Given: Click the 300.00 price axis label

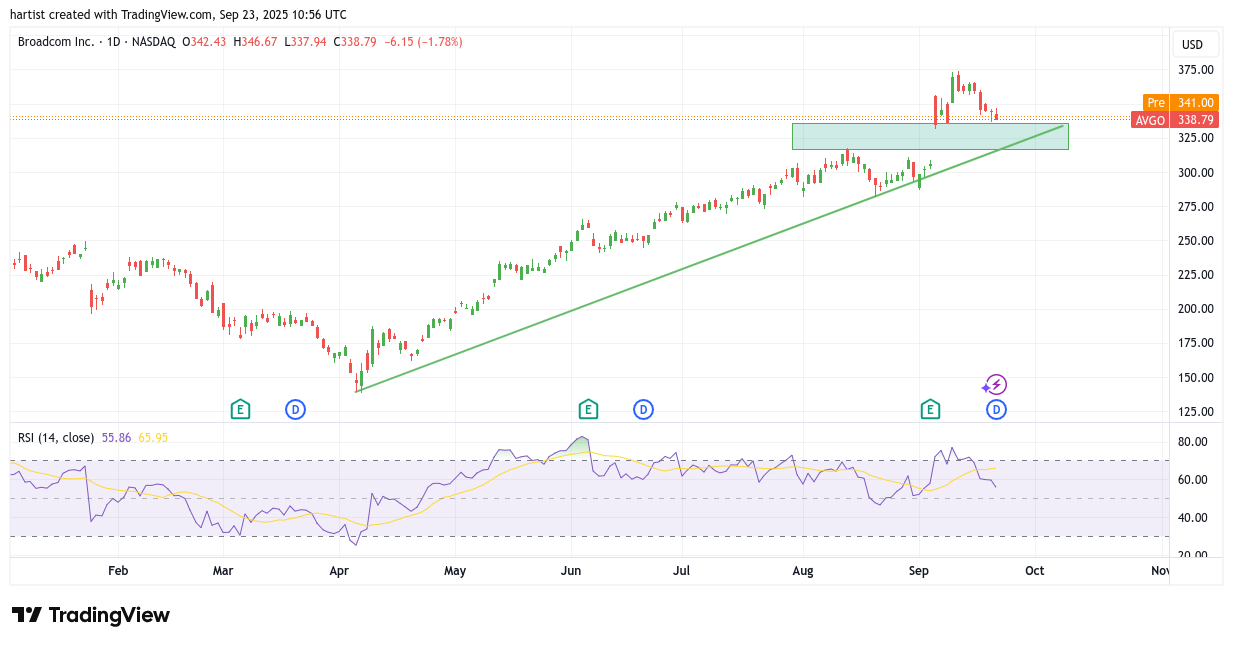Looking at the screenshot, I should 1196,172.
